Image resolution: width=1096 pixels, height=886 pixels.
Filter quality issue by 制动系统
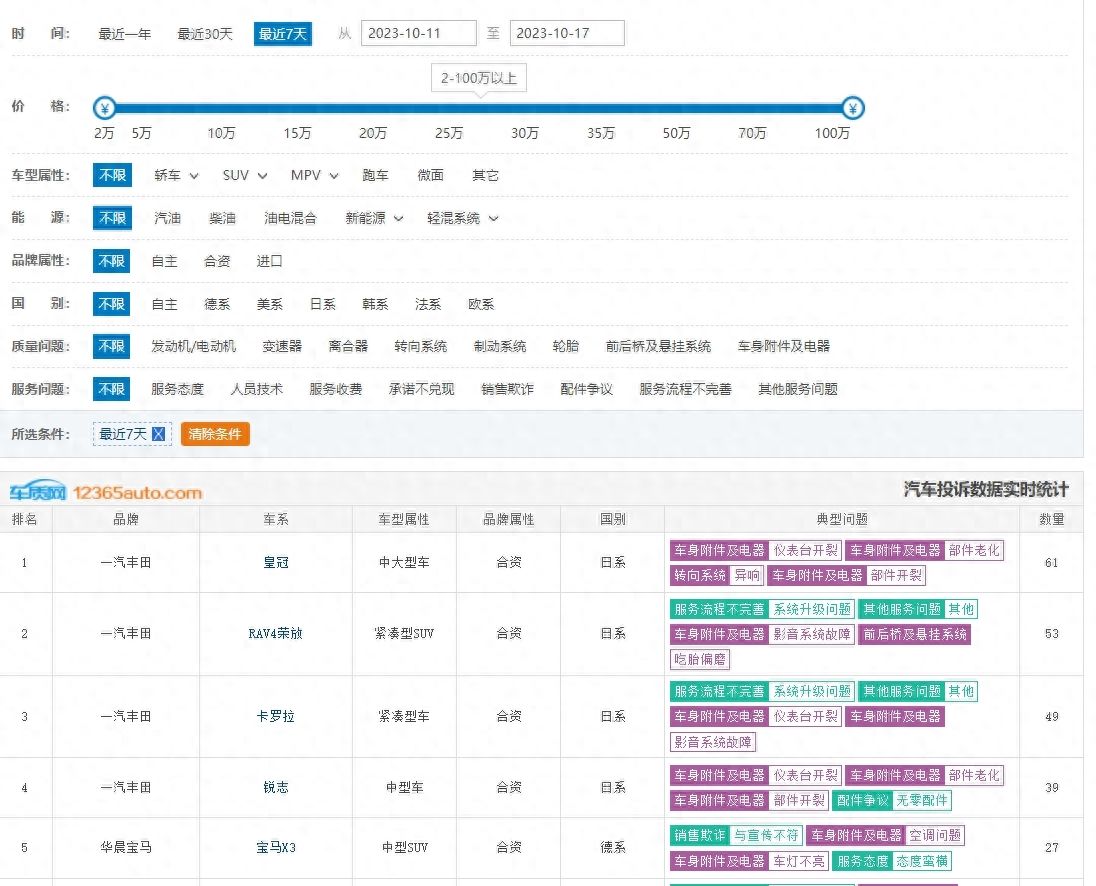point(500,346)
